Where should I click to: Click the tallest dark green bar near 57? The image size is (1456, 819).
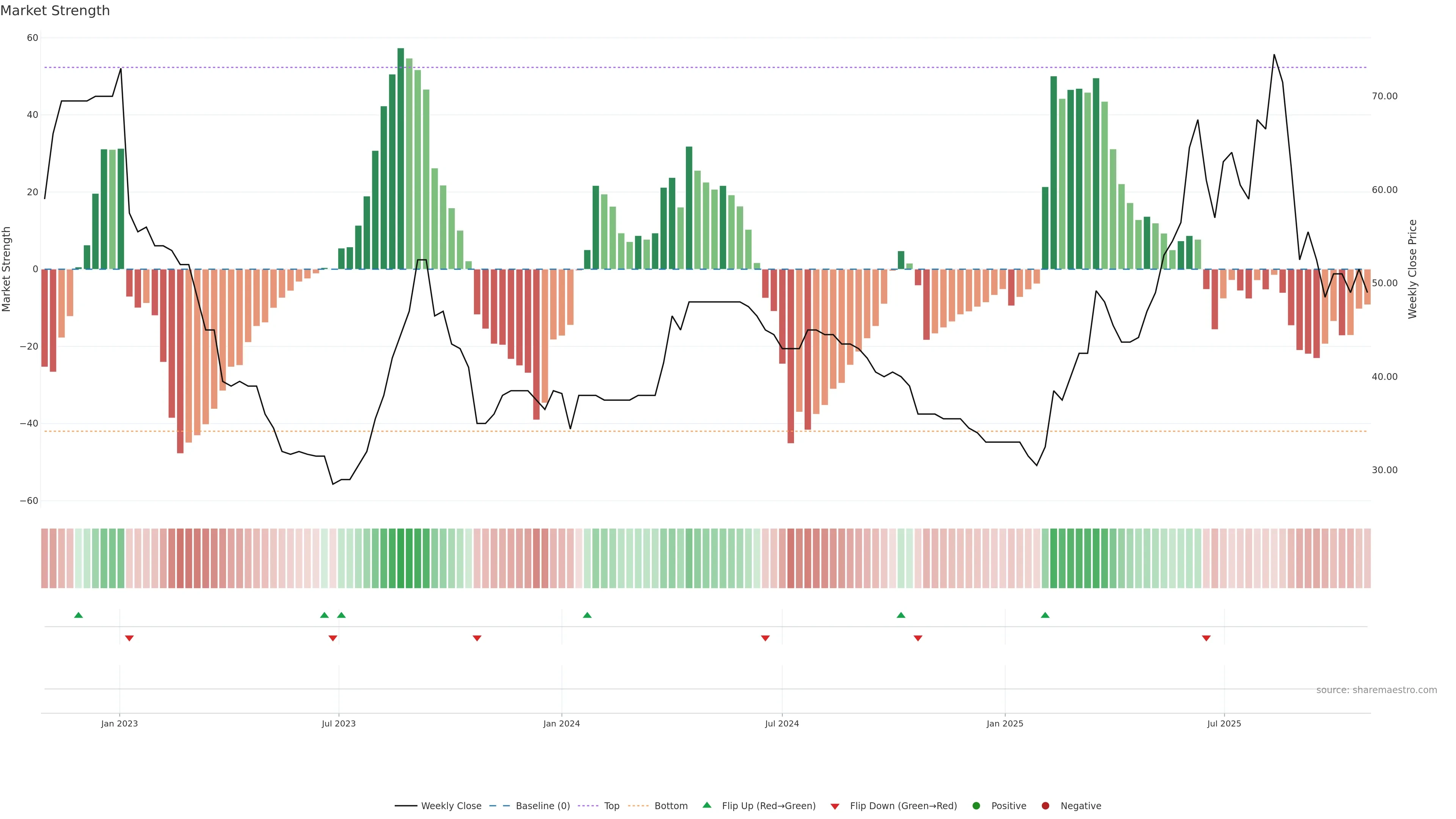(401, 158)
